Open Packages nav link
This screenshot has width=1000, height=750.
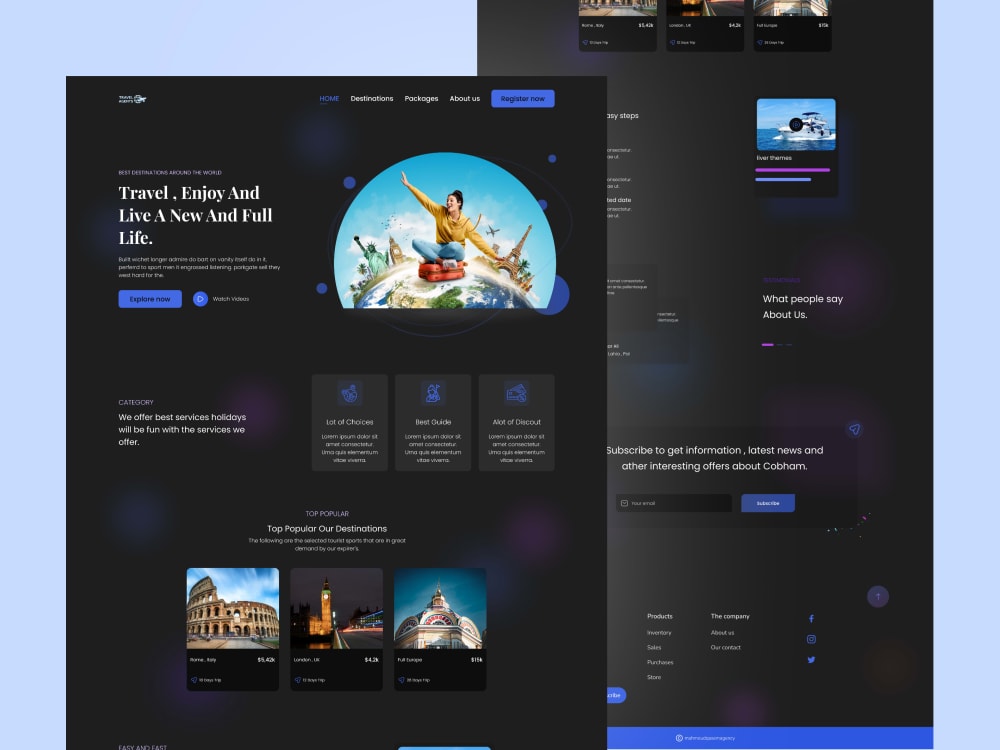pyautogui.click(x=421, y=98)
